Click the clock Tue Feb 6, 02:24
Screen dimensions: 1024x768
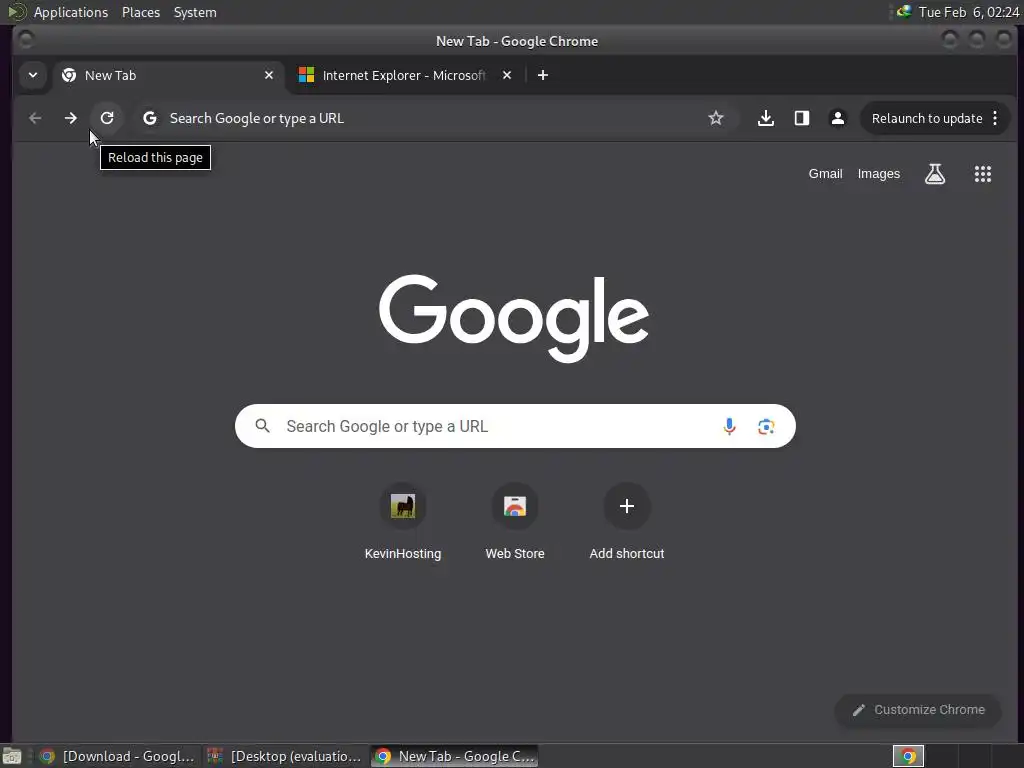(968, 12)
